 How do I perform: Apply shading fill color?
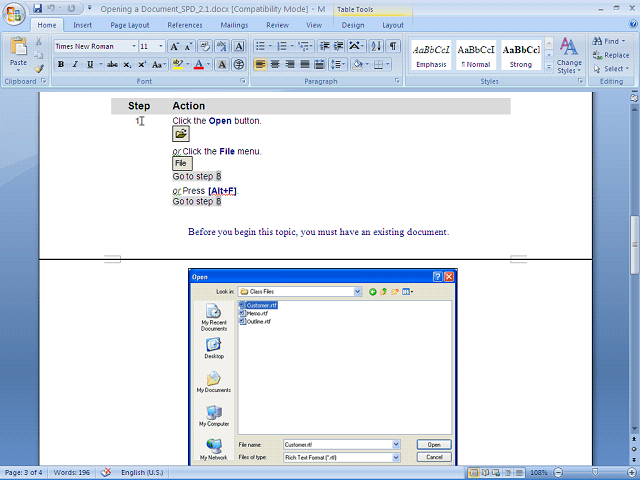click(358, 64)
